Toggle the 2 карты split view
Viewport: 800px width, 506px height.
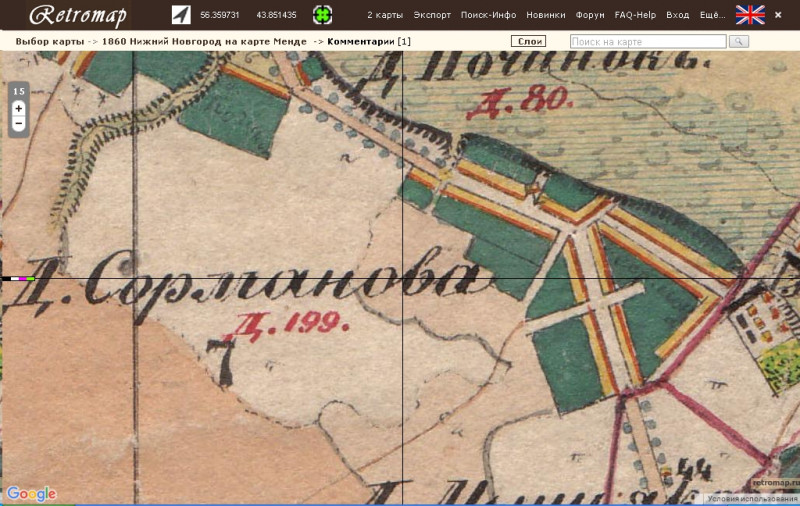[385, 15]
